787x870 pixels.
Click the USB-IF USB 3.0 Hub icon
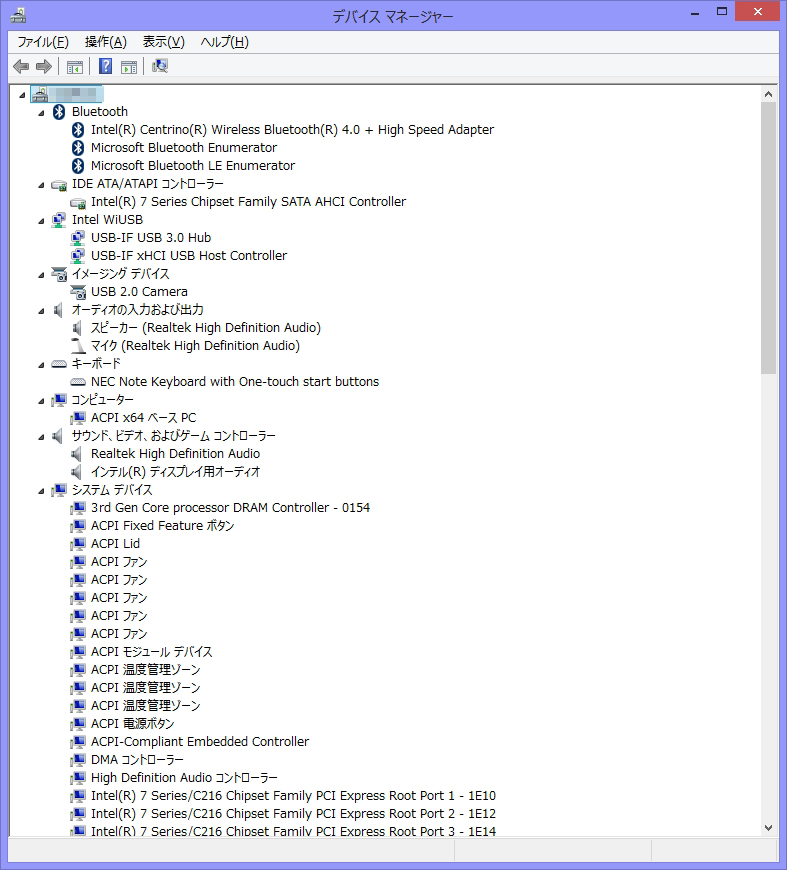click(x=78, y=238)
